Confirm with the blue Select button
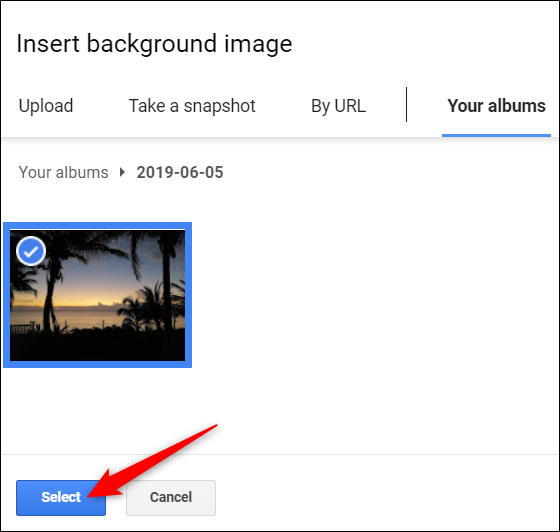 (x=61, y=497)
